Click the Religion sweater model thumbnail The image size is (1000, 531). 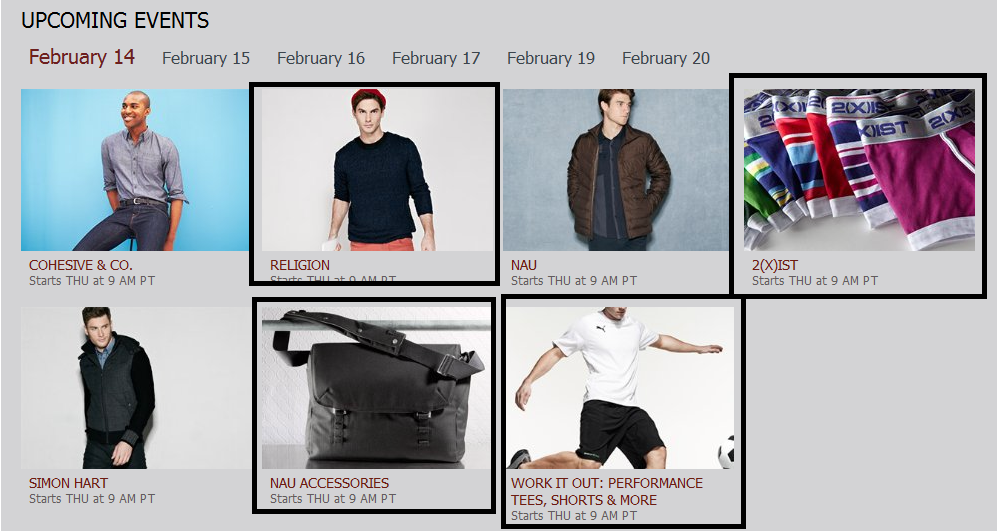tap(376, 170)
